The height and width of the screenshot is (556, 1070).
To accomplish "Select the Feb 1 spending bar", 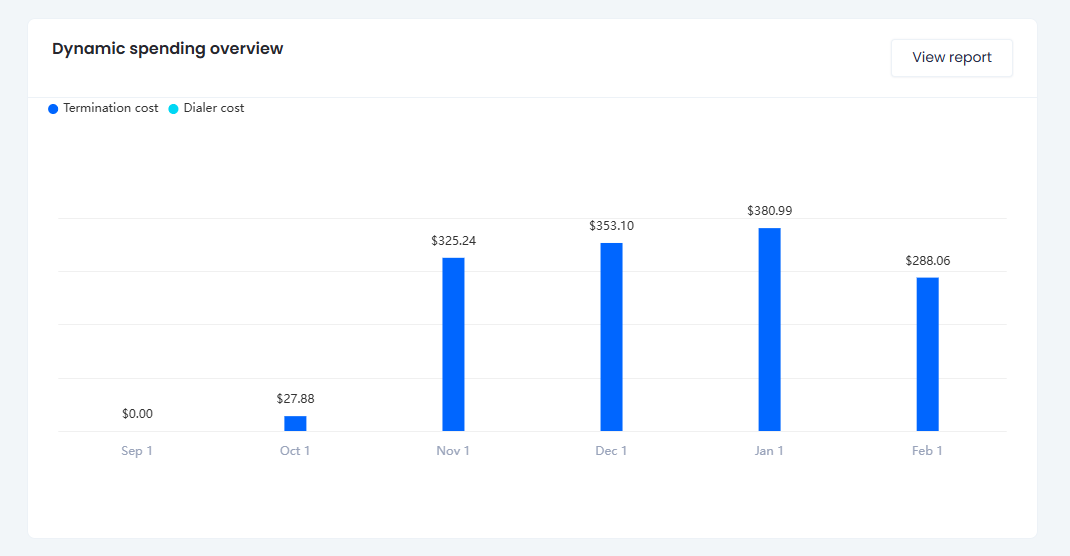I will tap(927, 354).
